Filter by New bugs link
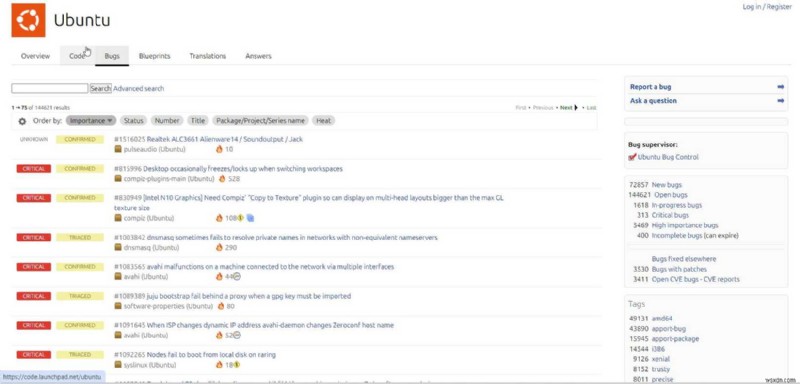The width and height of the screenshot is (800, 384). (x=666, y=185)
